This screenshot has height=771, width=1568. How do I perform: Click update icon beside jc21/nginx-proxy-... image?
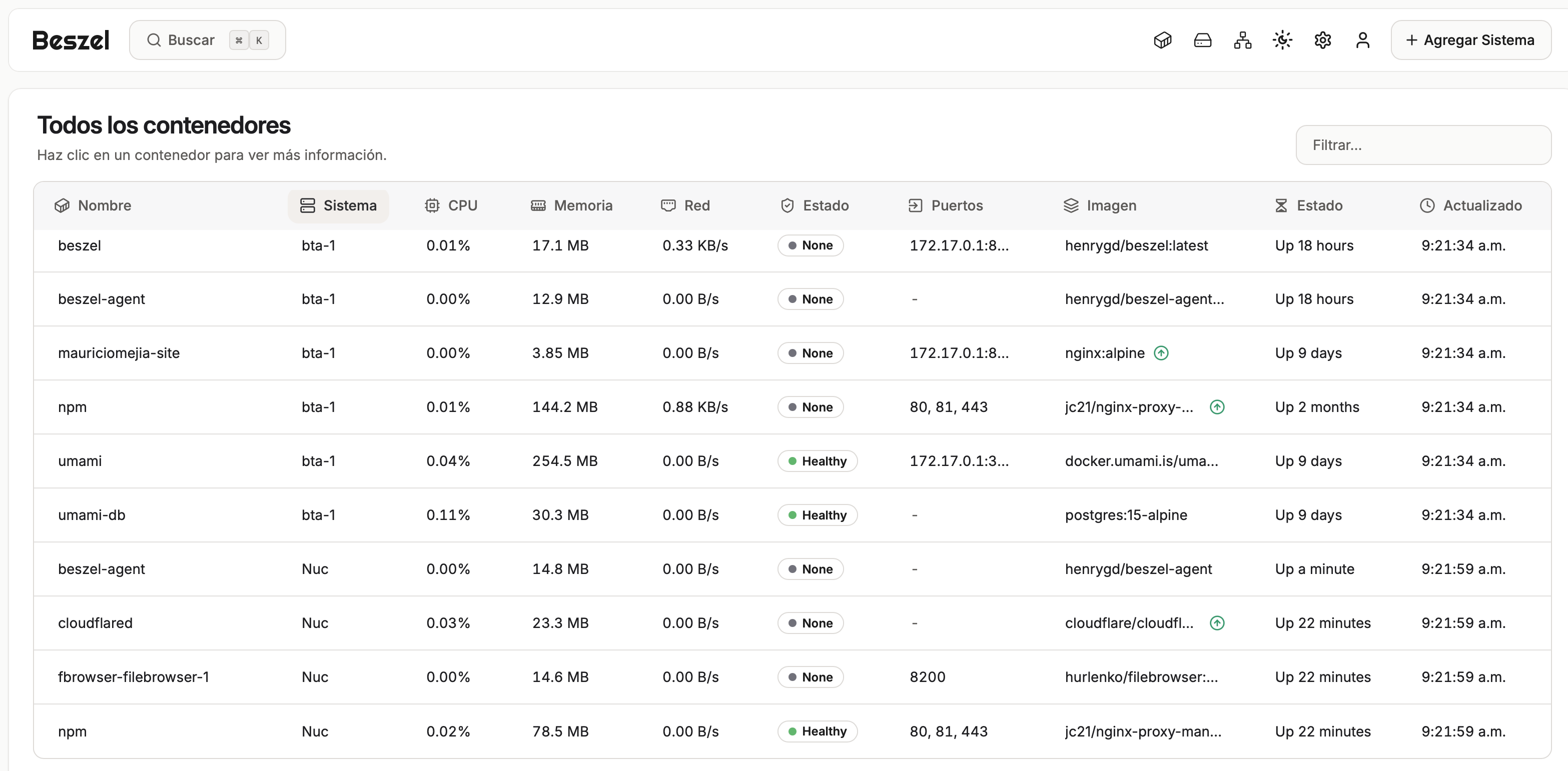[x=1217, y=407]
